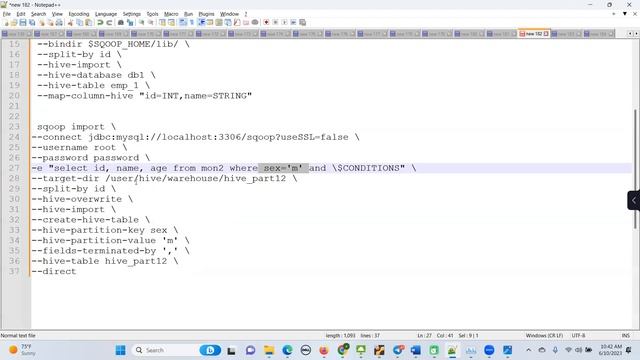Save the current file using the Save icon
The height and width of the screenshot is (360, 640).
(x=23, y=22)
